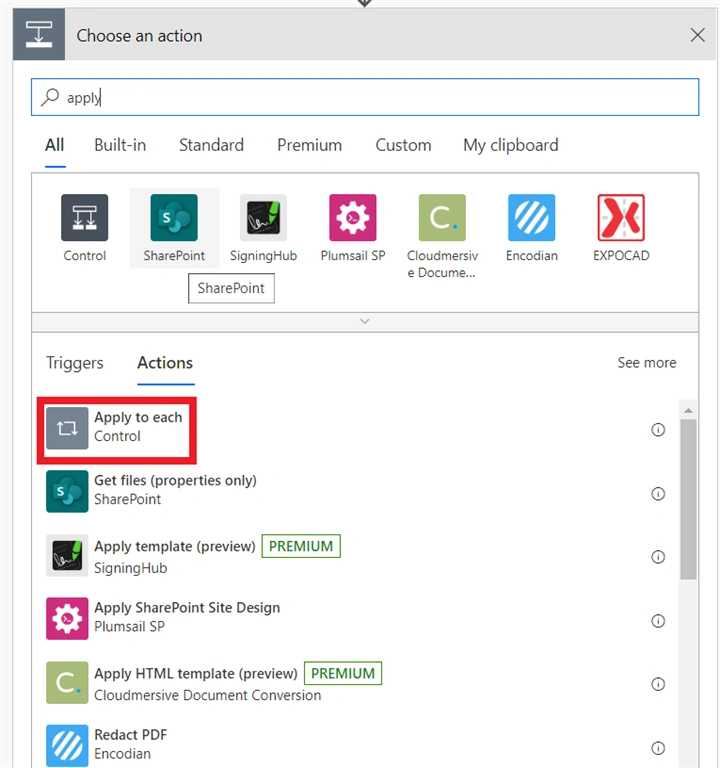Image resolution: width=720 pixels, height=768 pixels.
Task: Show info for Apply SharePoint Site Design
Action: (x=658, y=621)
